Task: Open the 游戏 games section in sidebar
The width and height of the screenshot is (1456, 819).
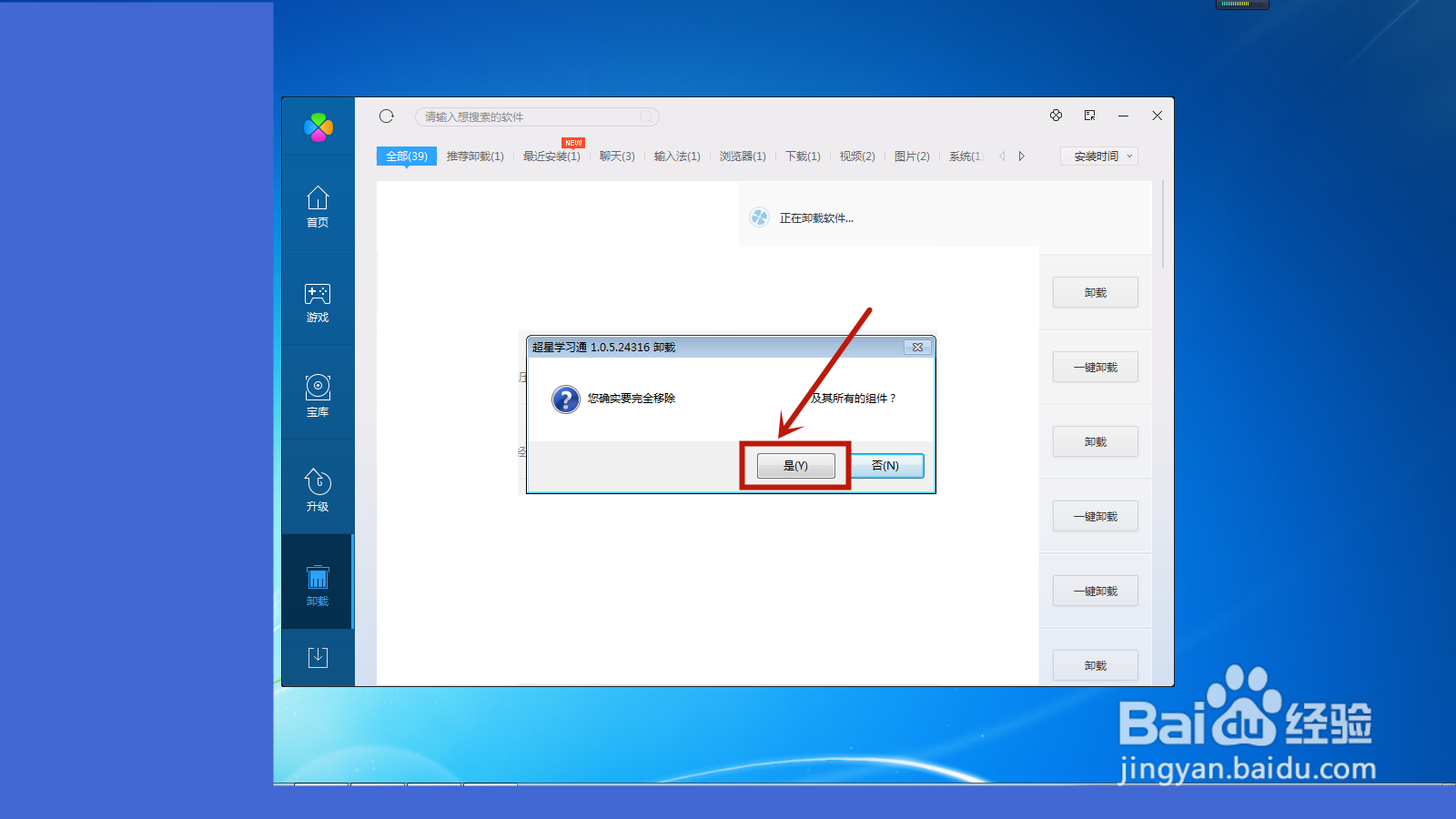Action: [318, 302]
